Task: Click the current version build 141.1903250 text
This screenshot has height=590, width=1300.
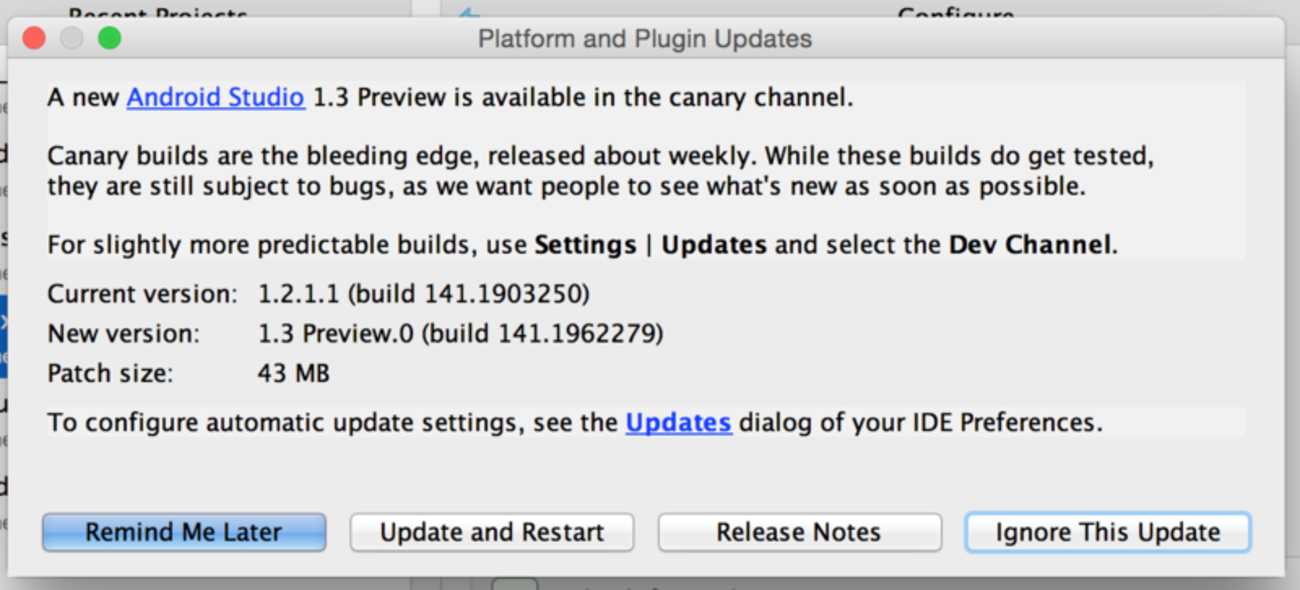Action: click(424, 294)
